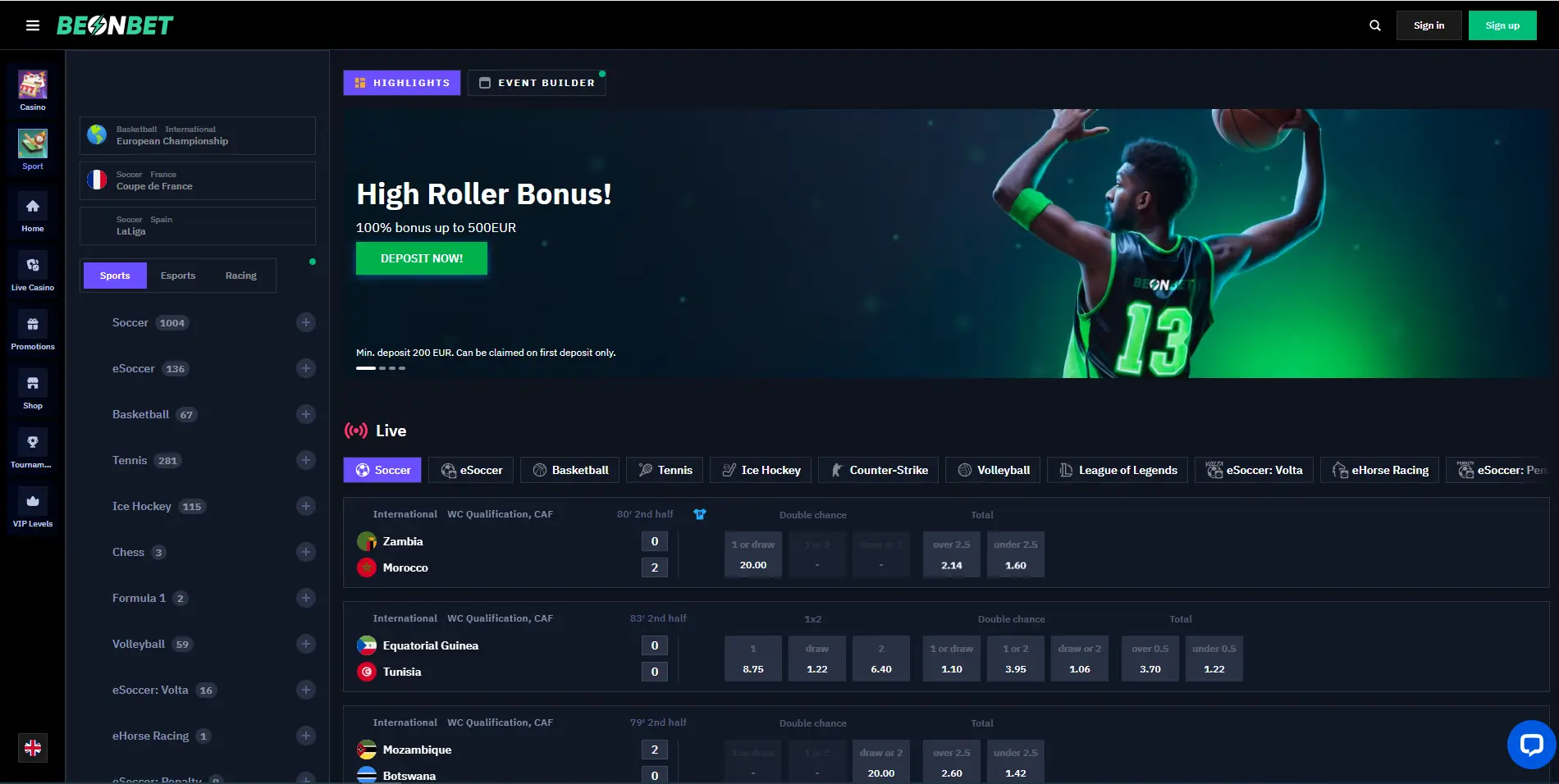Switch to Event Builder tab
1559x784 pixels.
[x=537, y=83]
